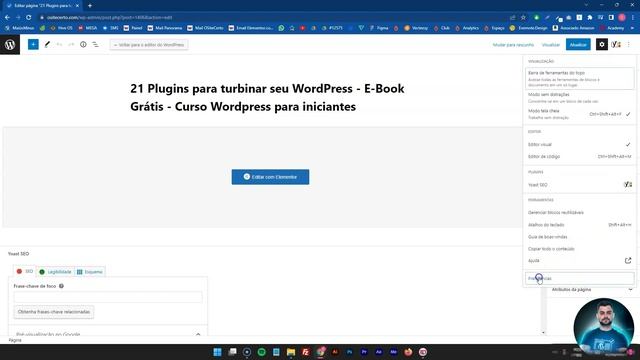Launch Spotify from taskbar
The width and height of the screenshot is (640, 360).
tap(262, 352)
